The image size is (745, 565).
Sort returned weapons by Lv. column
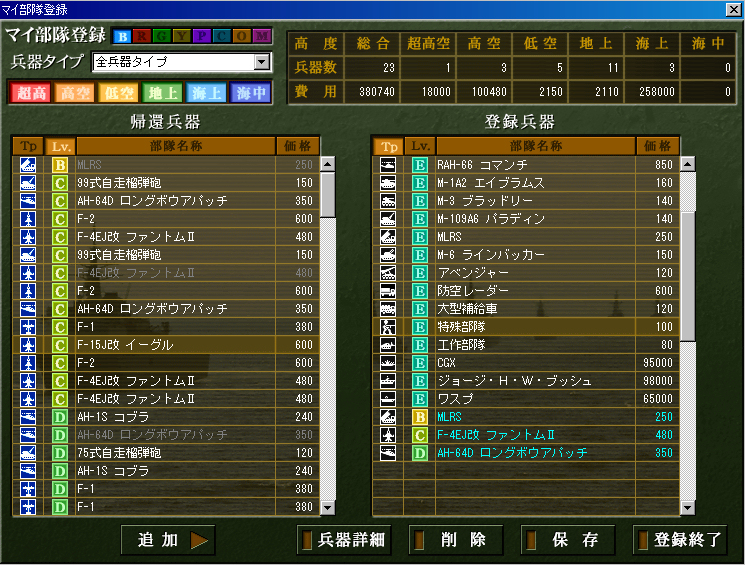click(x=60, y=146)
